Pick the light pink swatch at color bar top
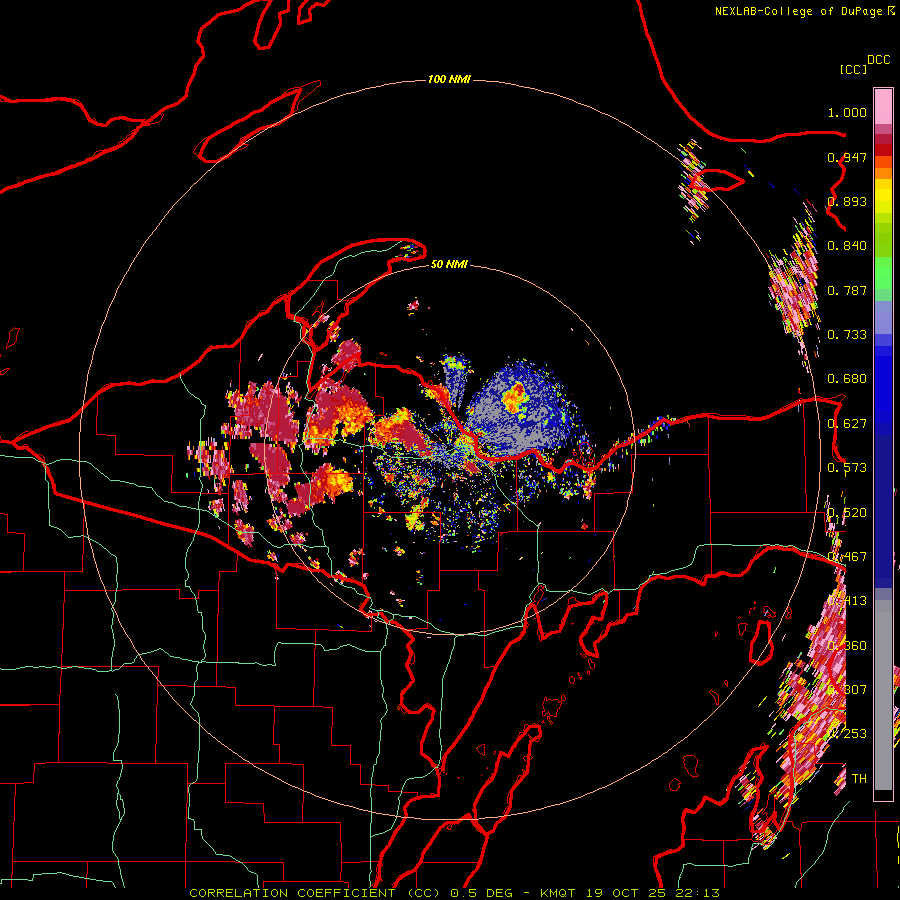Screen dimensions: 900x900 tap(883, 106)
